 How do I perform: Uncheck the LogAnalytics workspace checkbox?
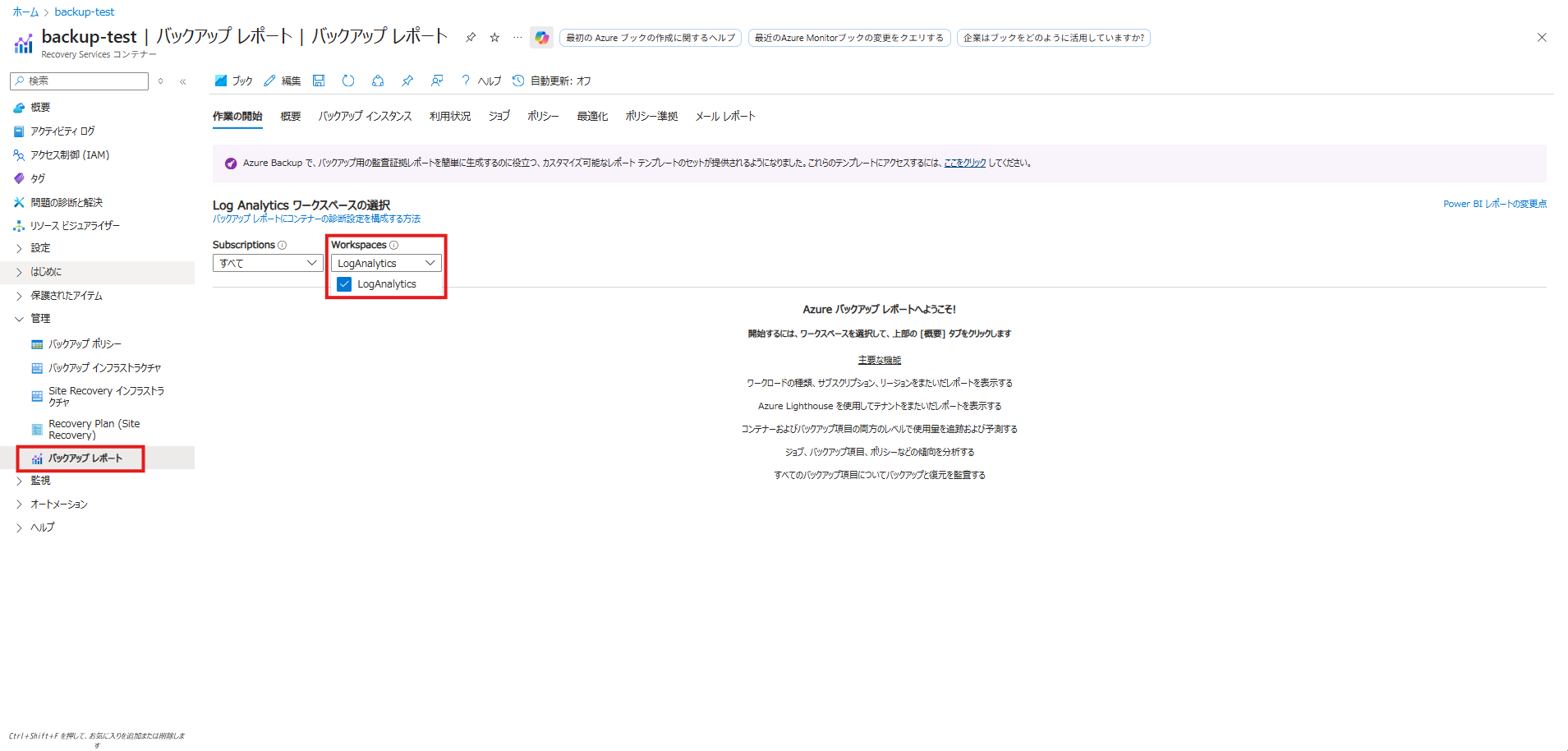344,284
